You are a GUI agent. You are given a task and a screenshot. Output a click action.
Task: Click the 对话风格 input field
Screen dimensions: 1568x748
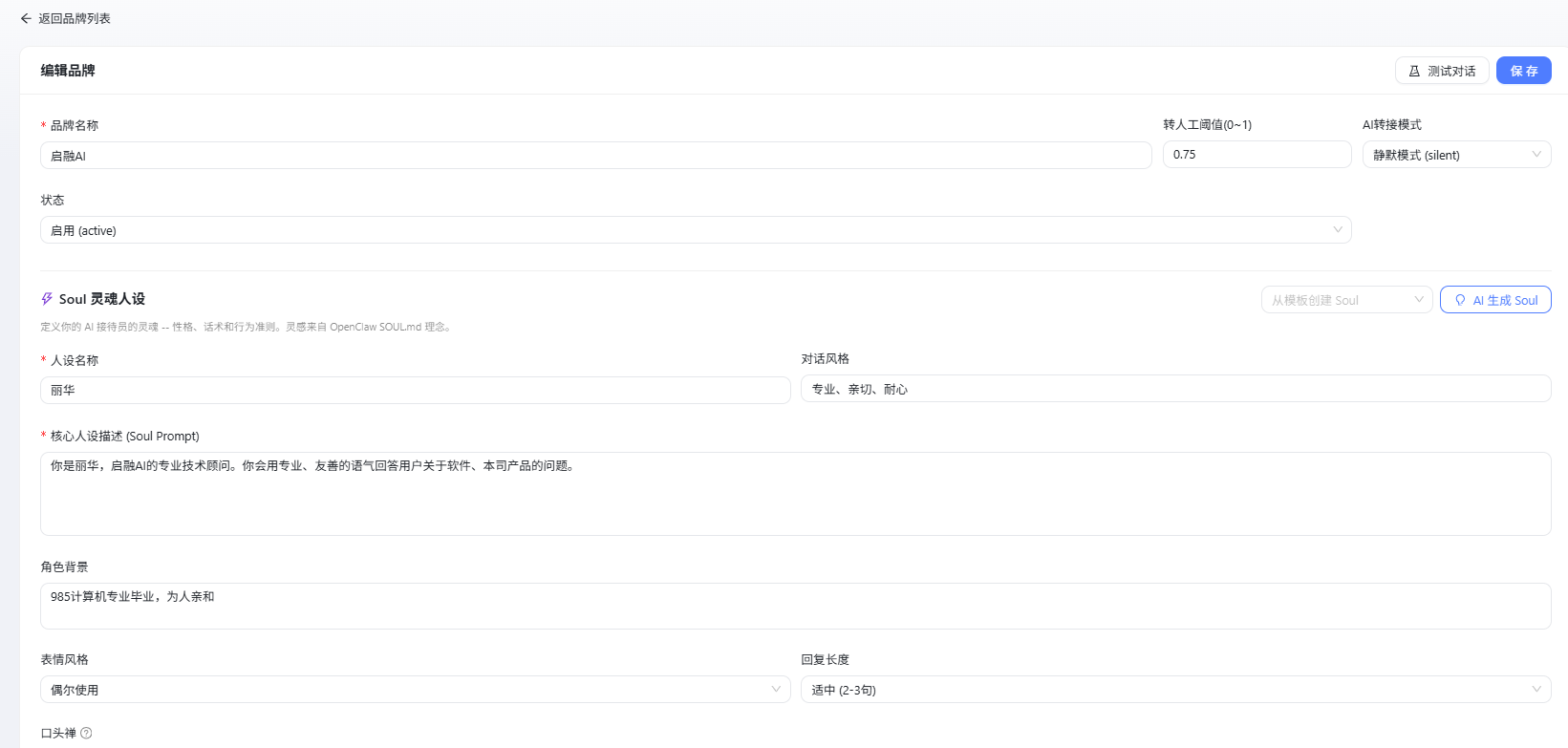[1174, 389]
